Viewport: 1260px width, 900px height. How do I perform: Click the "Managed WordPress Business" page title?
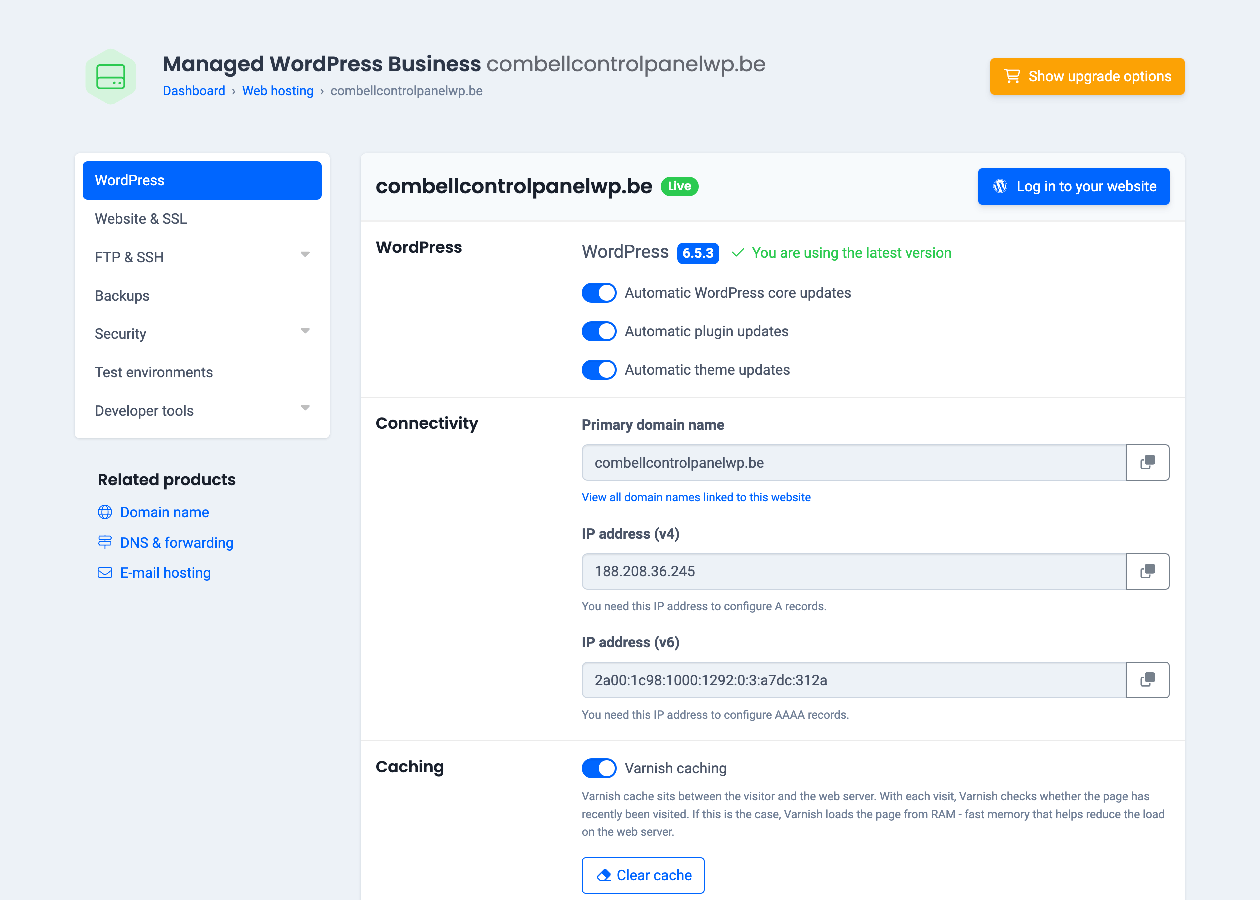click(x=322, y=64)
